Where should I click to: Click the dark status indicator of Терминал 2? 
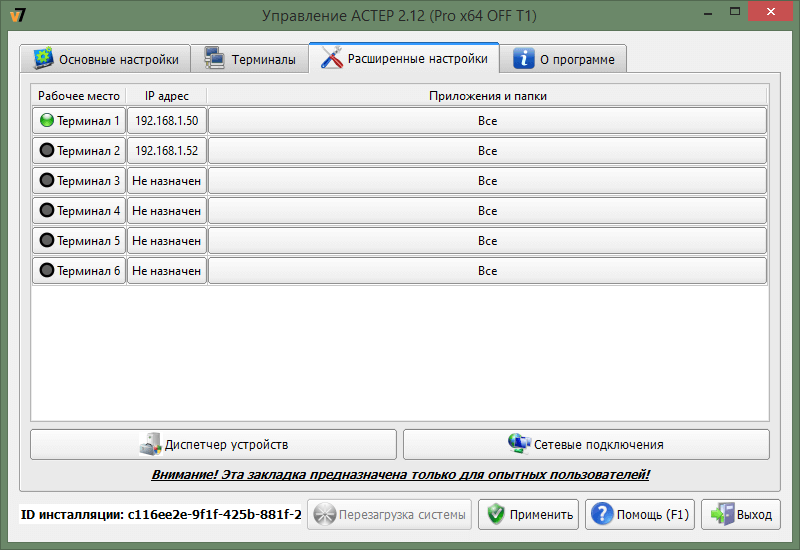click(46, 150)
